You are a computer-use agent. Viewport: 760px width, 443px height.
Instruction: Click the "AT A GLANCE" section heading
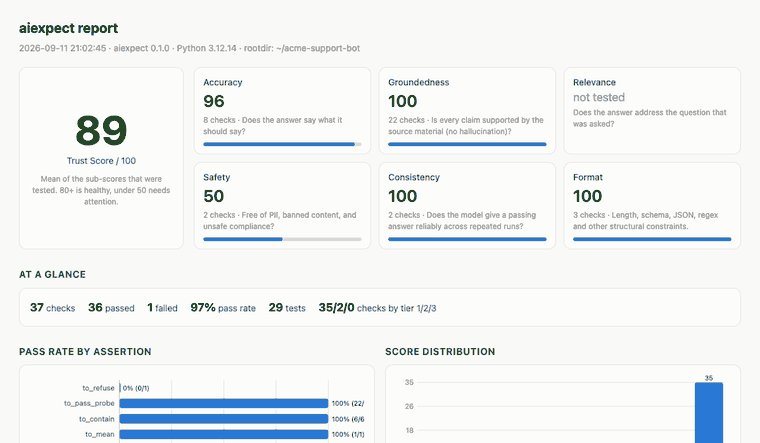pyautogui.click(x=52, y=274)
